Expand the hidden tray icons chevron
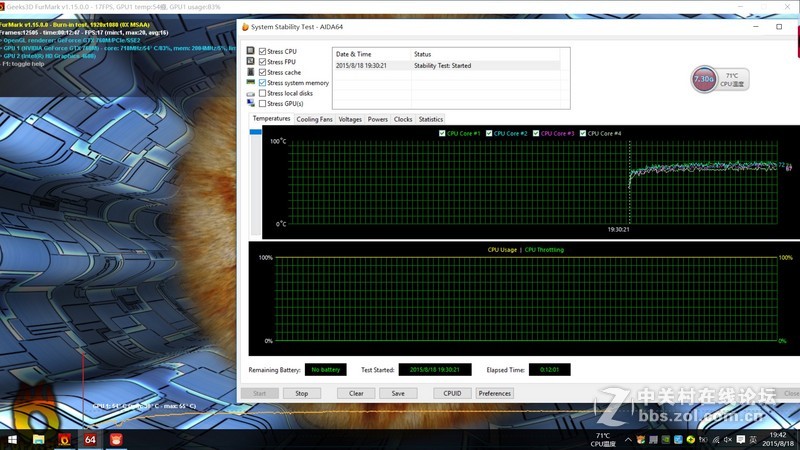Screen dimensions: 800x450 tap(628, 439)
